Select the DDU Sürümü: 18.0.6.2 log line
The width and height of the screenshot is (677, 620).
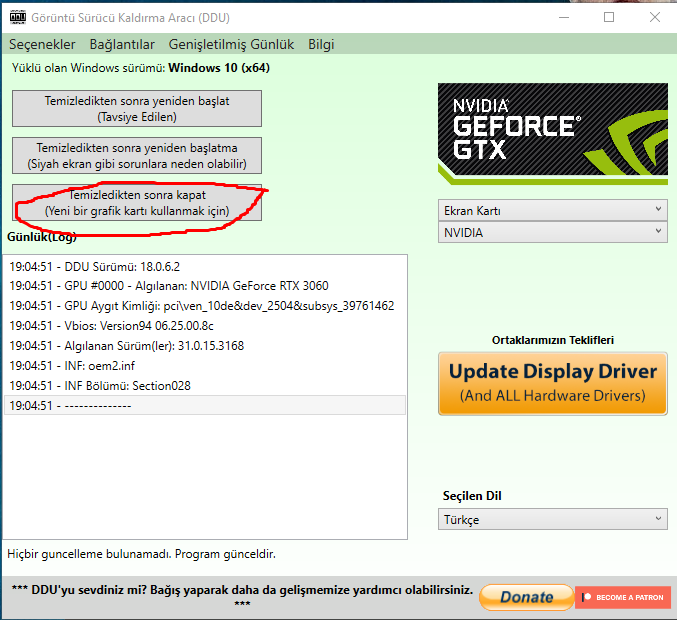(x=205, y=266)
